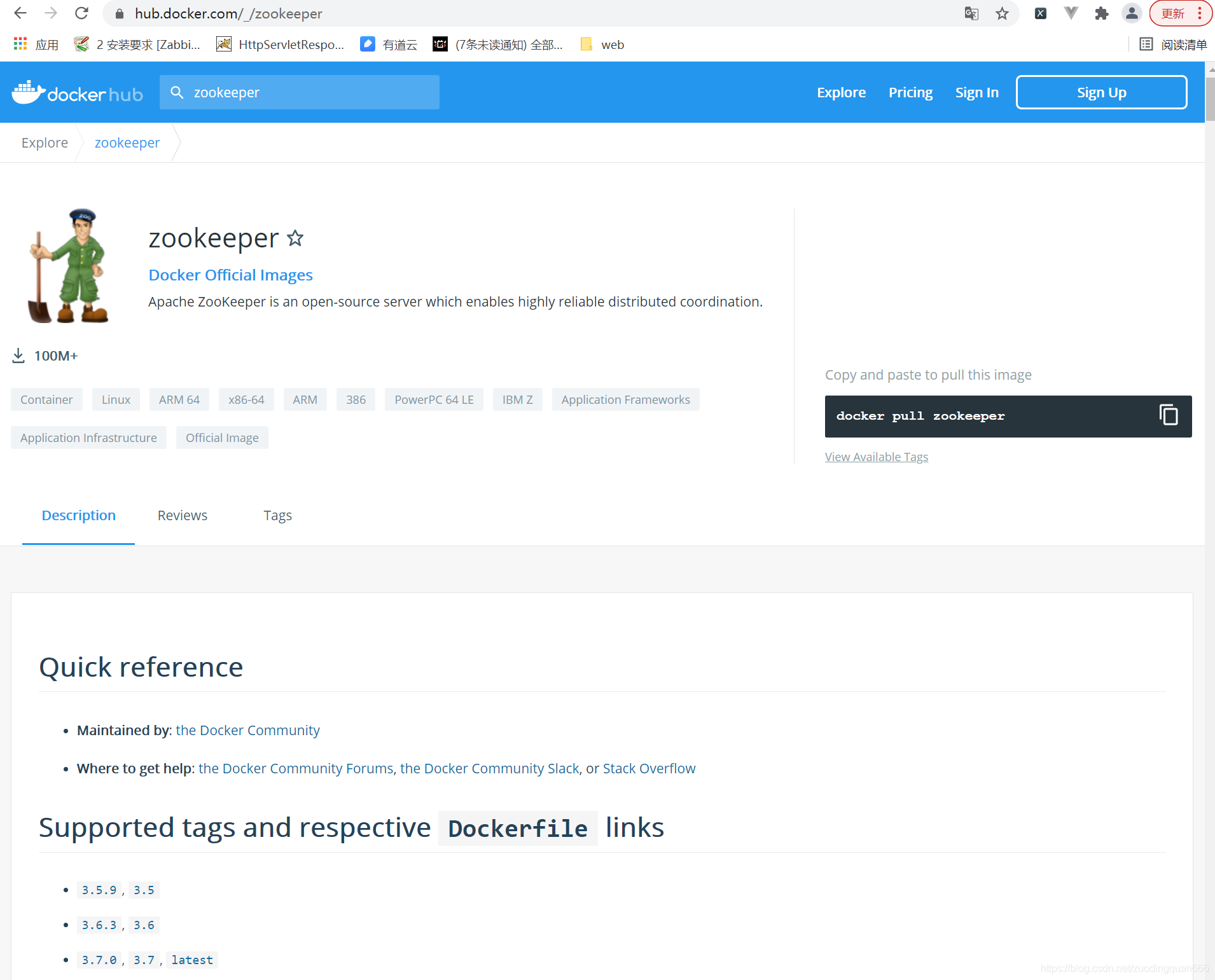Switch to the Description tab
Screen dimensions: 1215x980
pos(78,516)
